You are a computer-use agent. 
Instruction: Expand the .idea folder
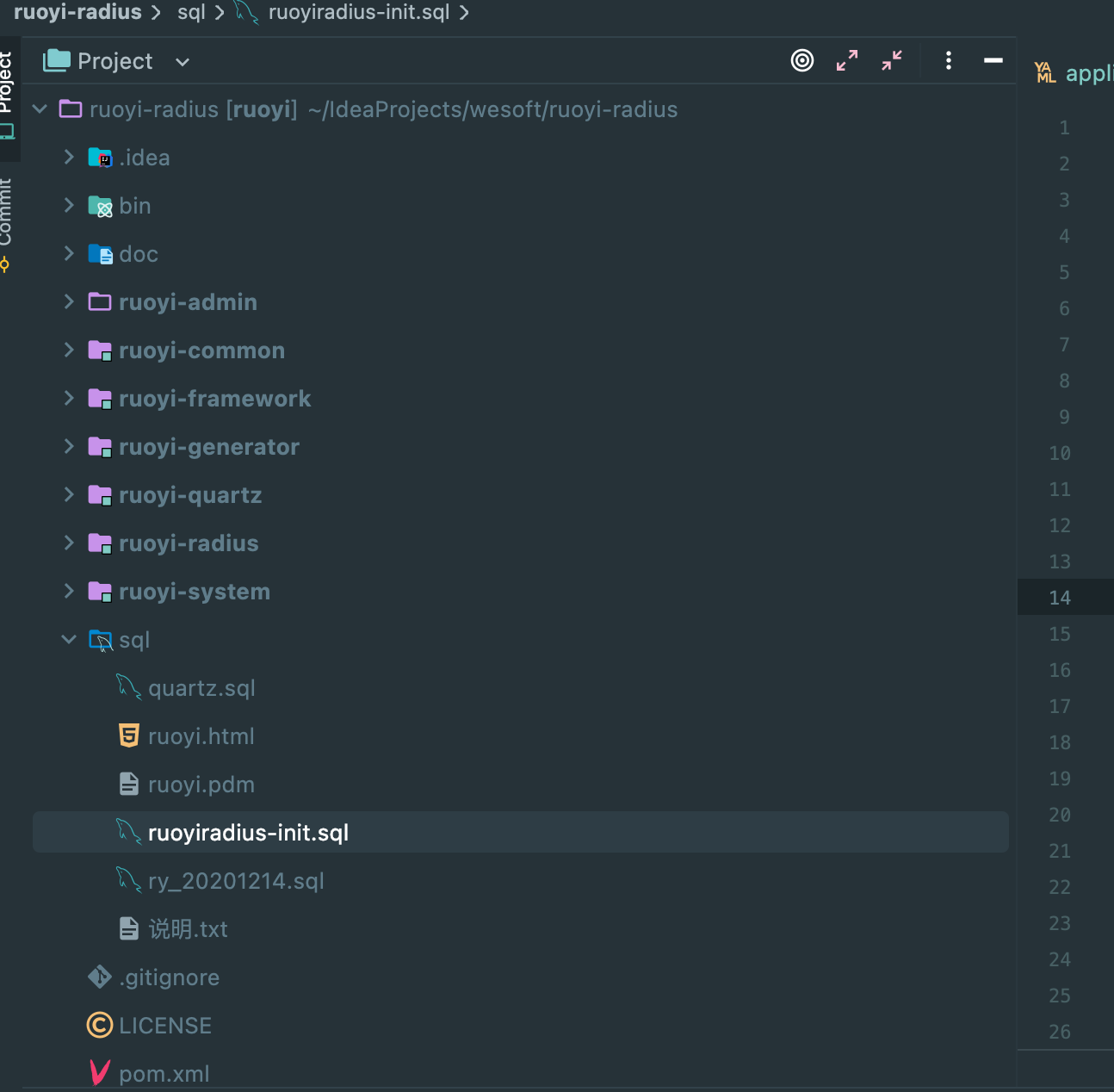69,157
